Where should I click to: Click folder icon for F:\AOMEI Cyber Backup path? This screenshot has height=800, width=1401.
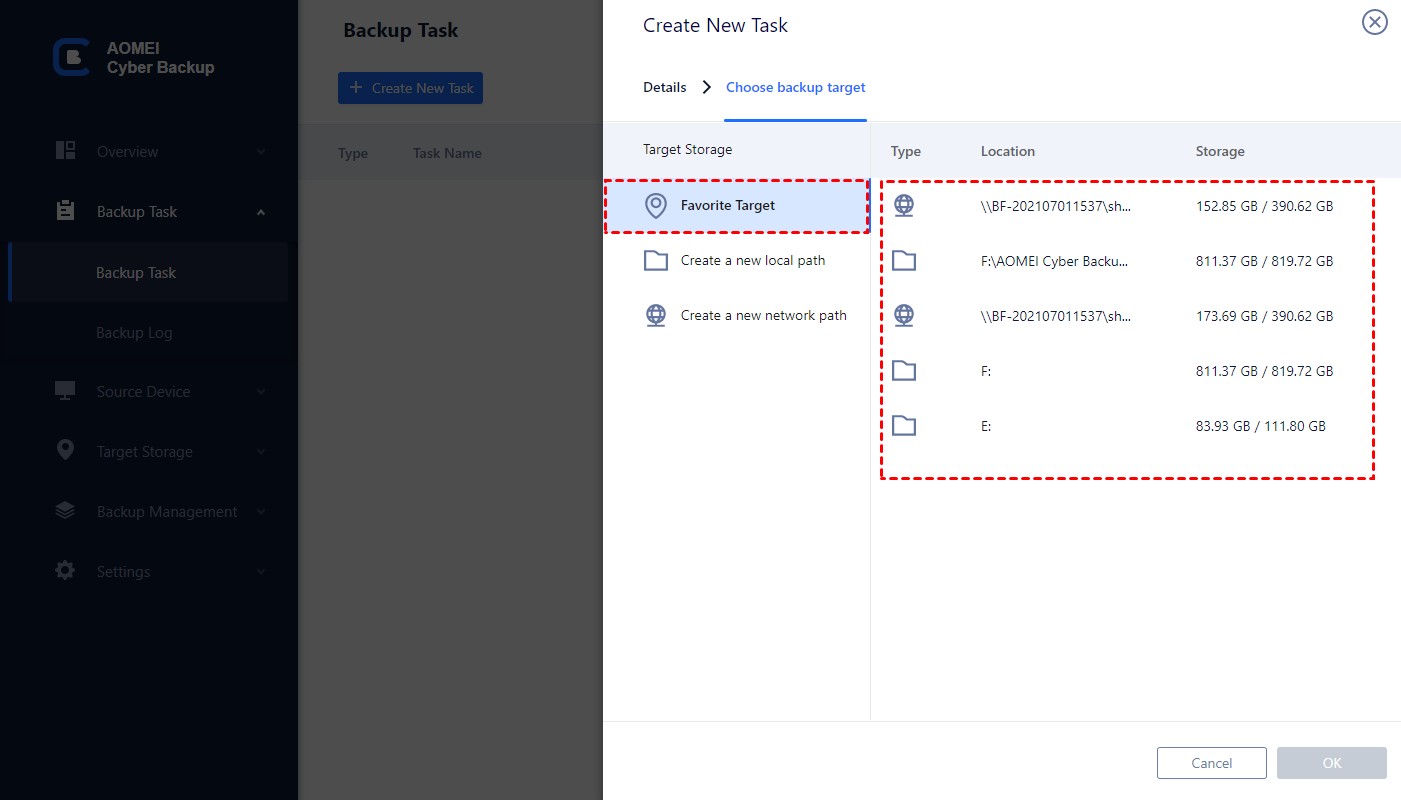(x=904, y=261)
